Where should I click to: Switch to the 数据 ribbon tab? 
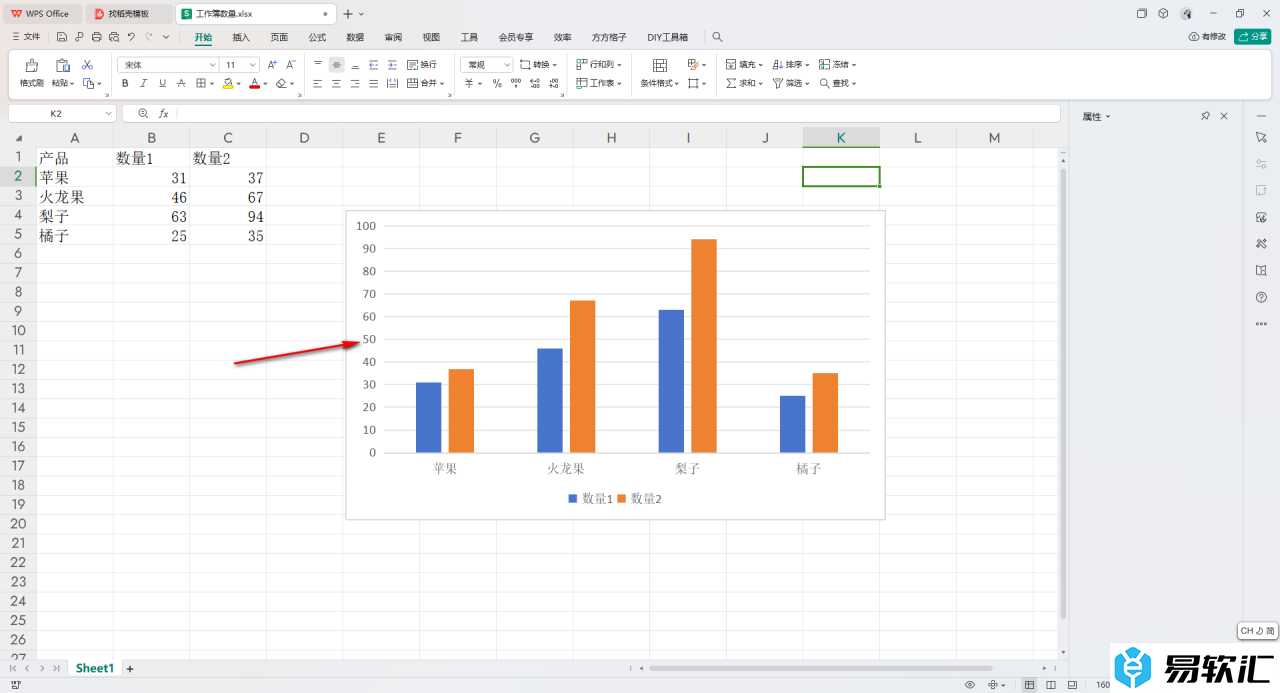tap(355, 37)
